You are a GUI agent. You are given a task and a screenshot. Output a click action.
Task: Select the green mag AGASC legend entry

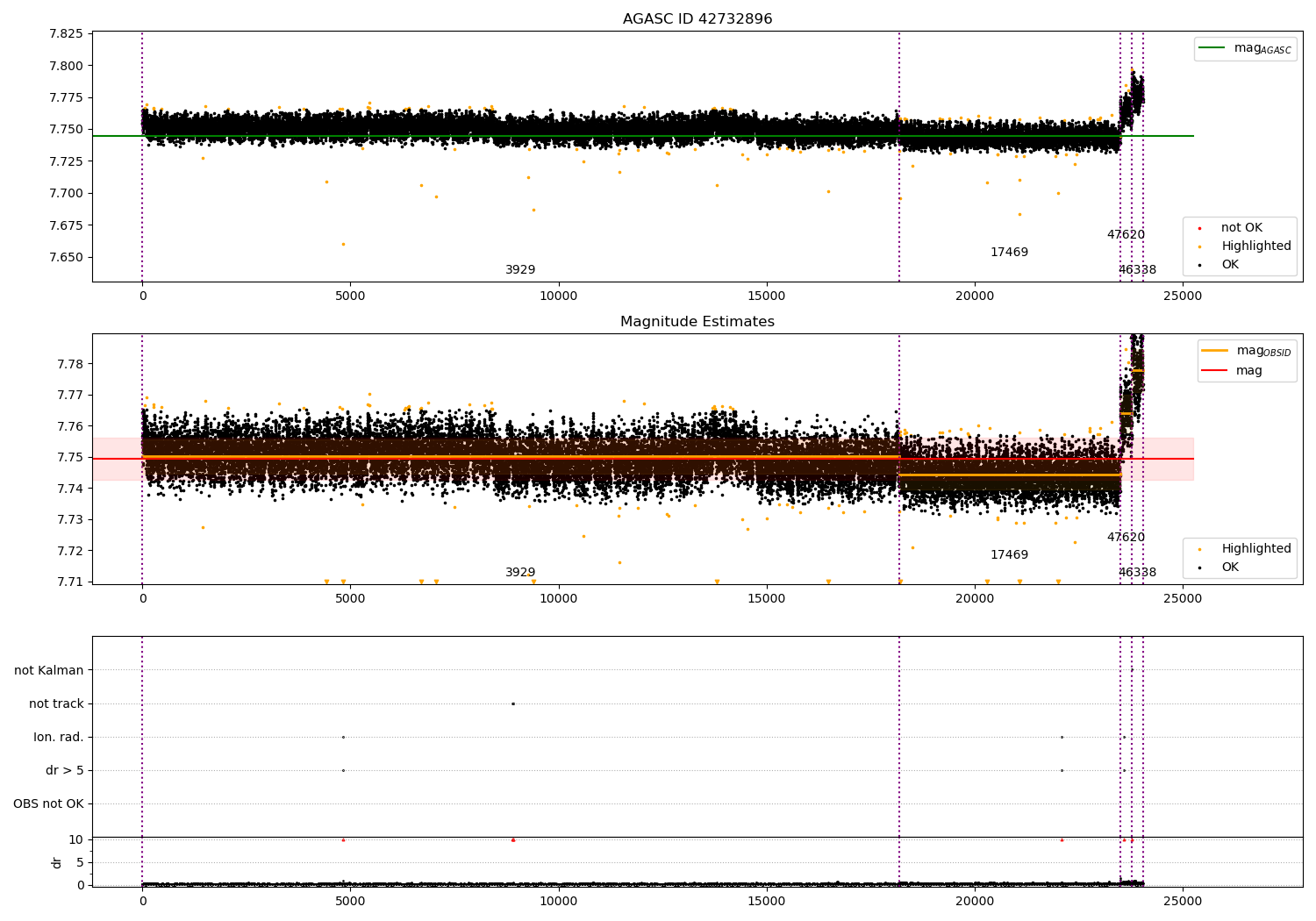(x=1246, y=48)
